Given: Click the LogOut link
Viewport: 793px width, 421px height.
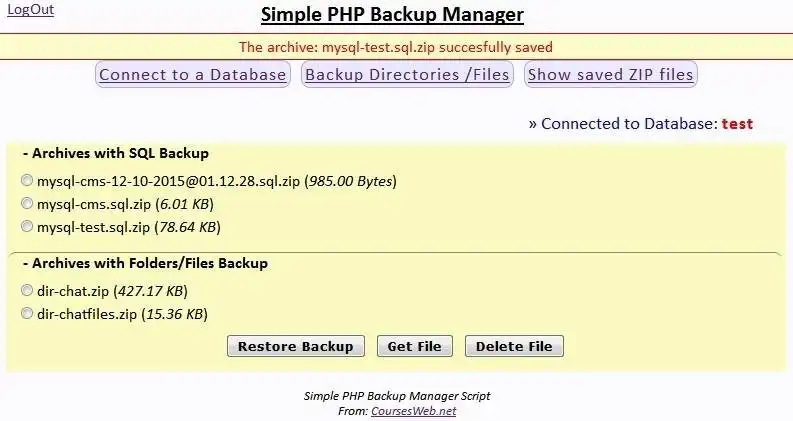Looking at the screenshot, I should pos(30,10).
